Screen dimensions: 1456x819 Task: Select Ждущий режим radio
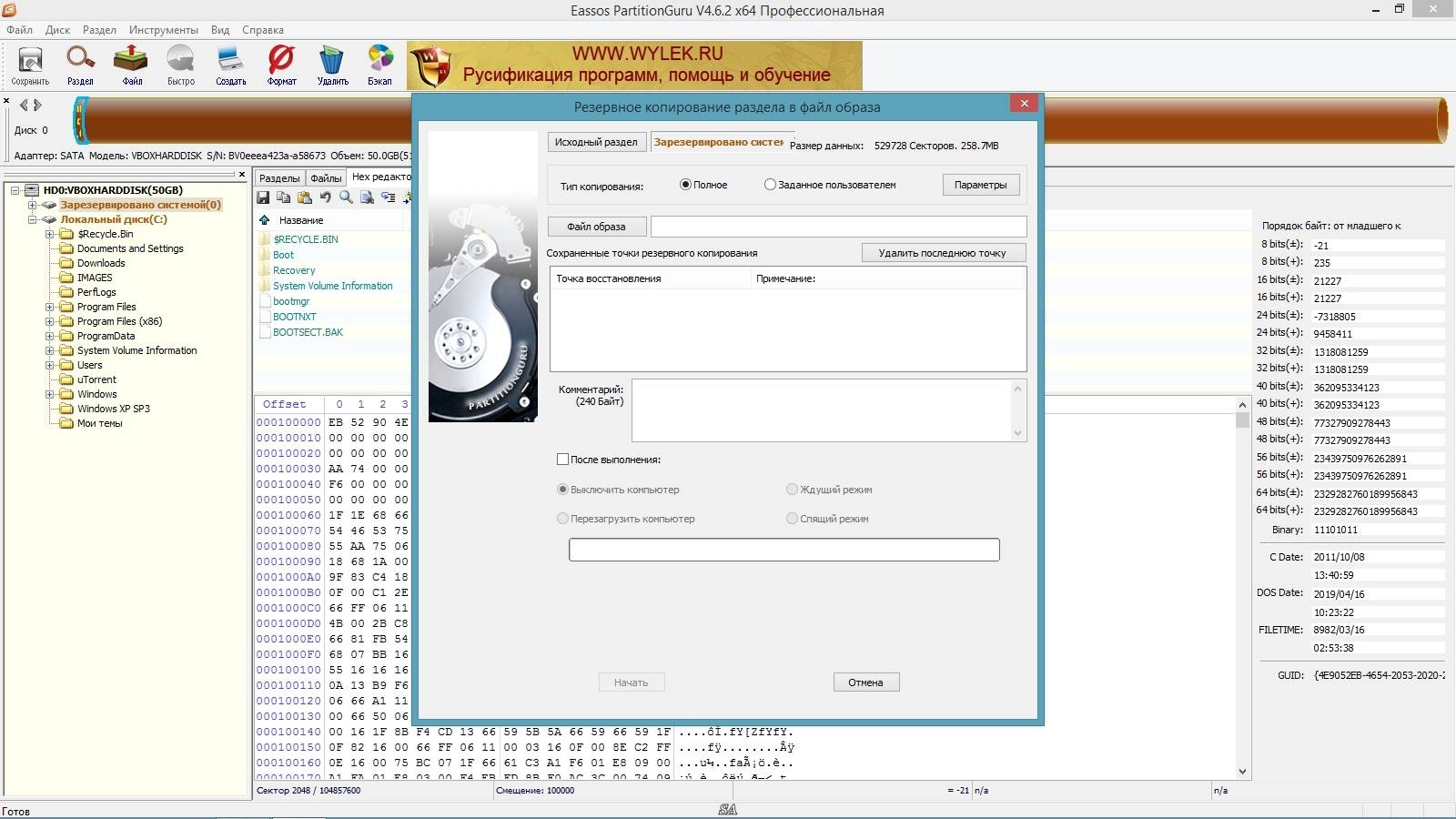coord(792,490)
